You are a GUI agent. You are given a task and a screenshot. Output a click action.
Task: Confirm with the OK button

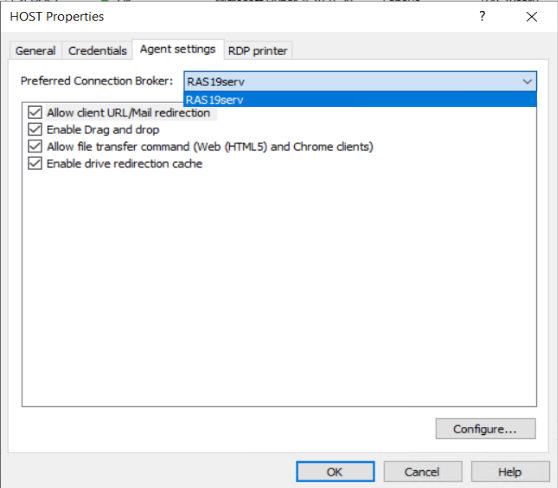(335, 472)
